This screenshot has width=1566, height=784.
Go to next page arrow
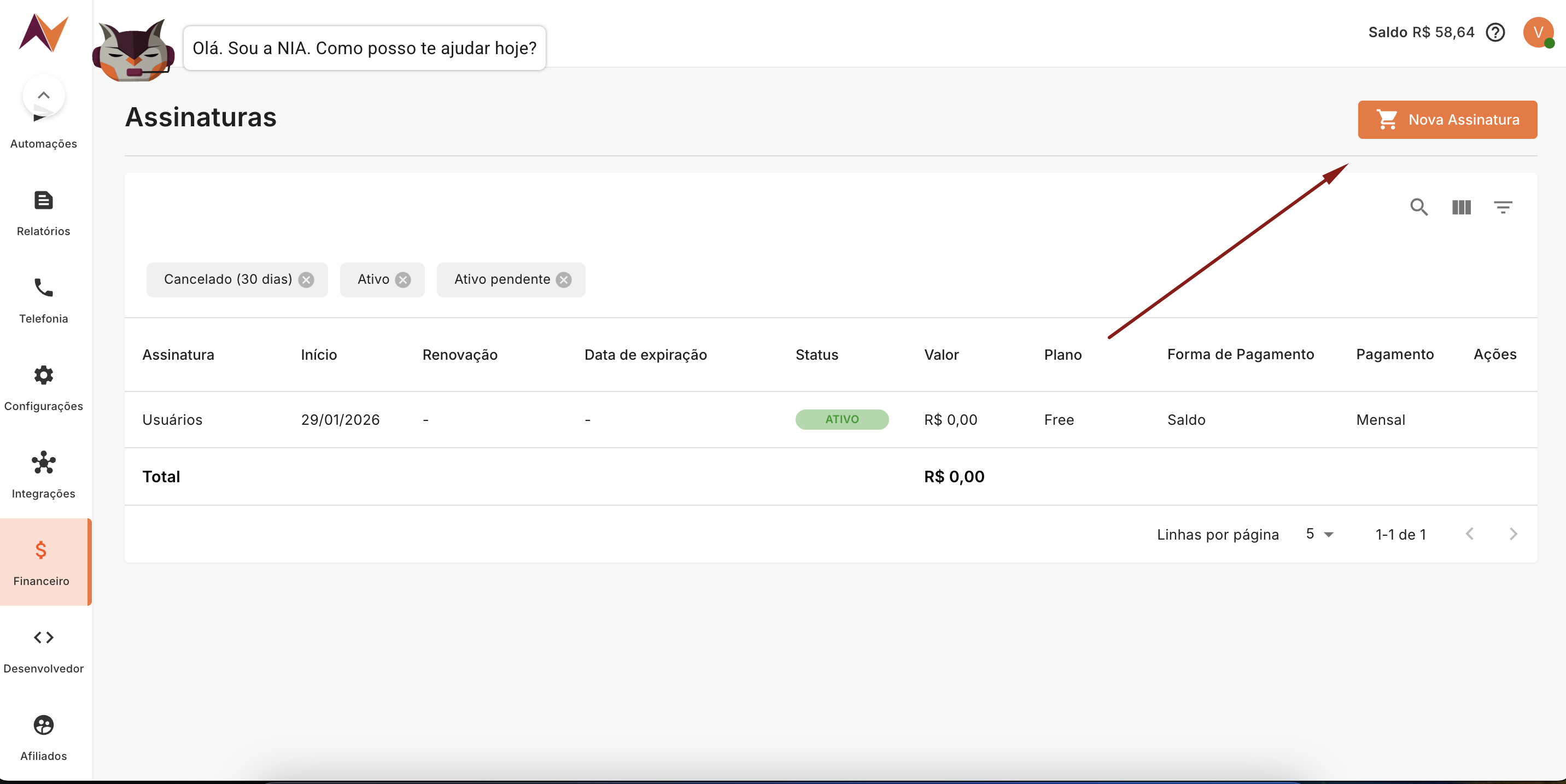point(1513,534)
